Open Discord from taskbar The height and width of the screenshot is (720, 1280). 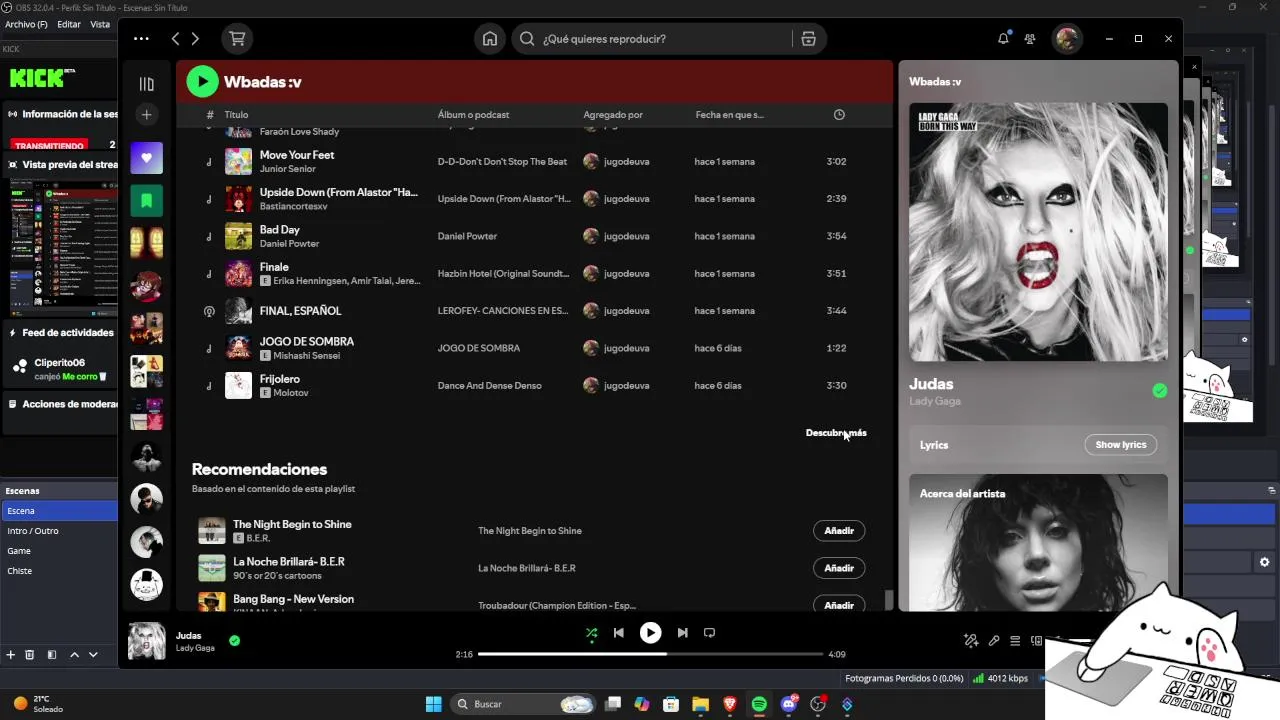pyautogui.click(x=789, y=704)
